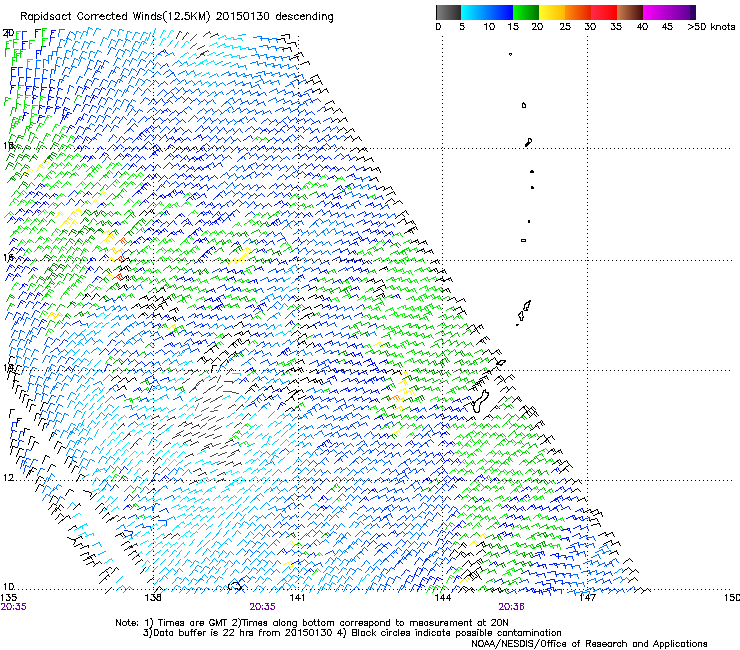Click the purple '20:35' time between 138 and 141
The height and width of the screenshot is (650, 740).
coord(262,607)
